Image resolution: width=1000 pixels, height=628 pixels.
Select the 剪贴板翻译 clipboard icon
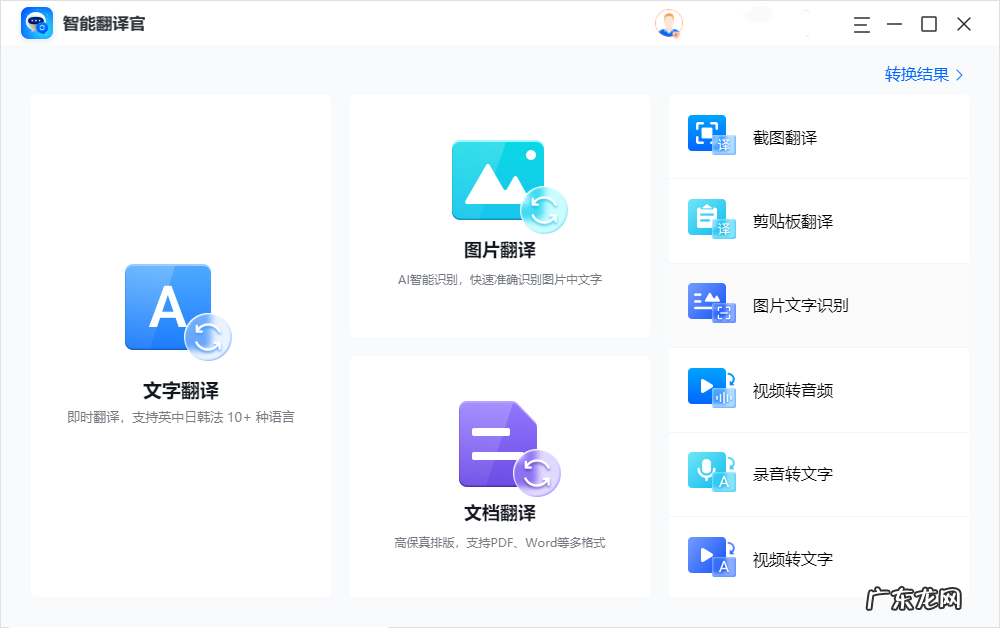(x=711, y=219)
